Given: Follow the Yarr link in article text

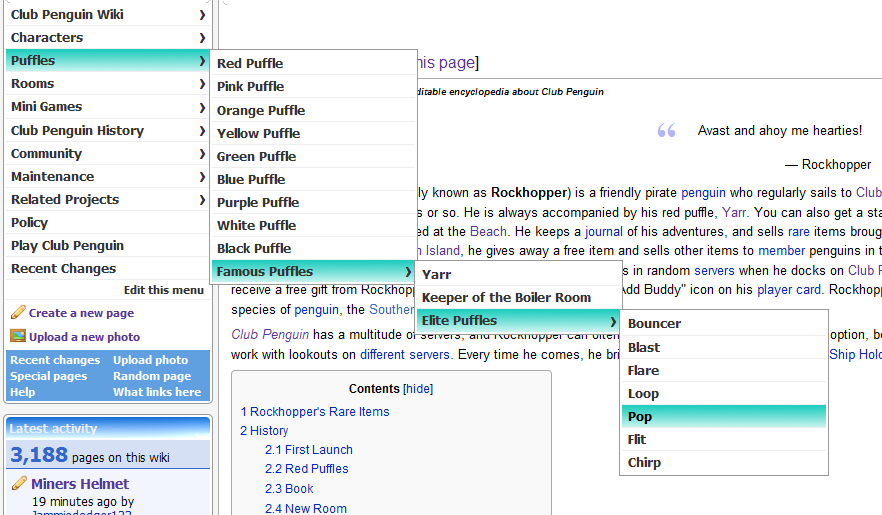Looking at the screenshot, I should (x=734, y=213).
